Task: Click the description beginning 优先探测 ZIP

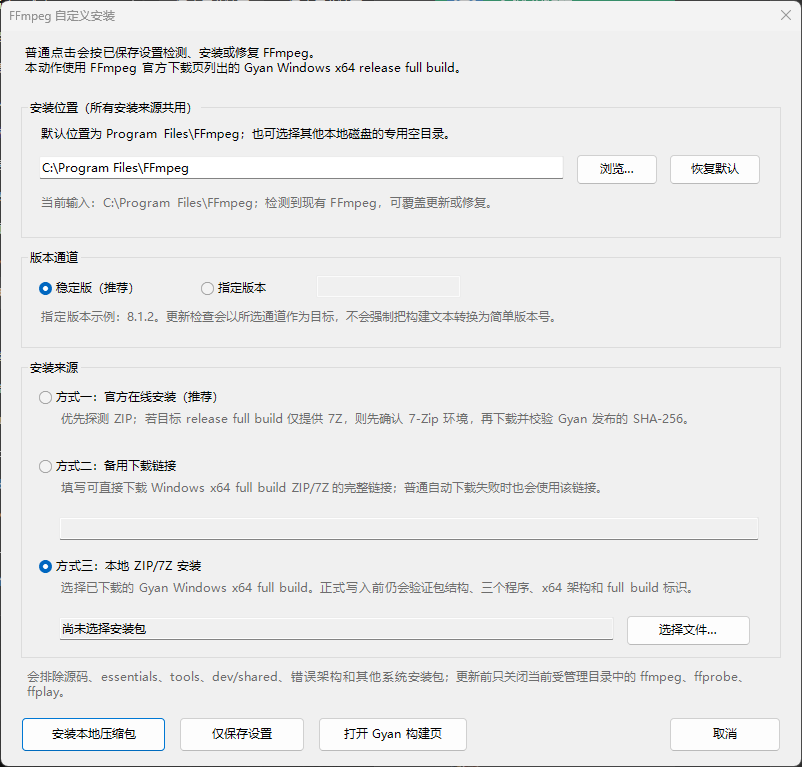Action: [376, 419]
